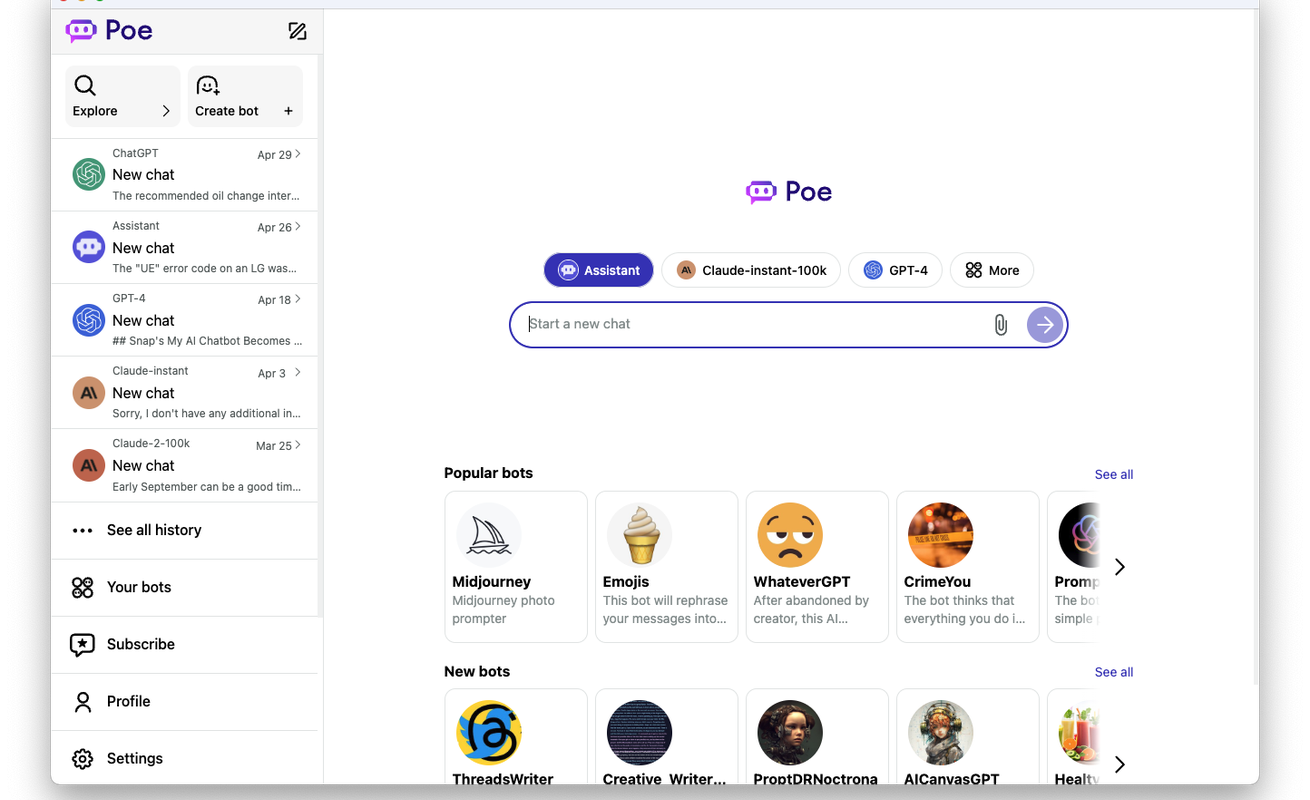Open the More bots menu
Screen dimensions: 1310x800
click(x=992, y=270)
